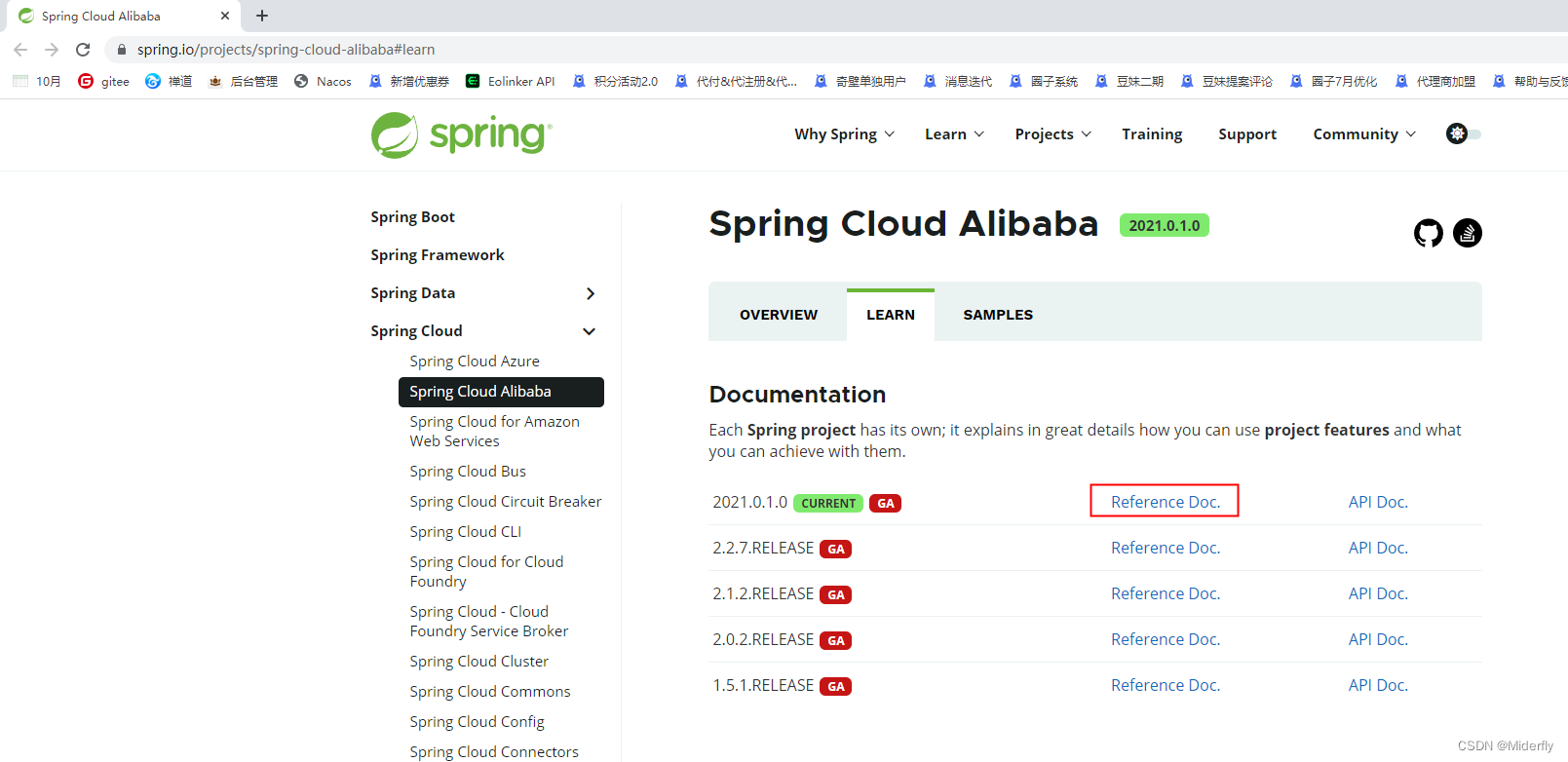1568x762 pixels.
Task: Open Spring Cloud for Amazon Web Services
Action: [494, 432]
